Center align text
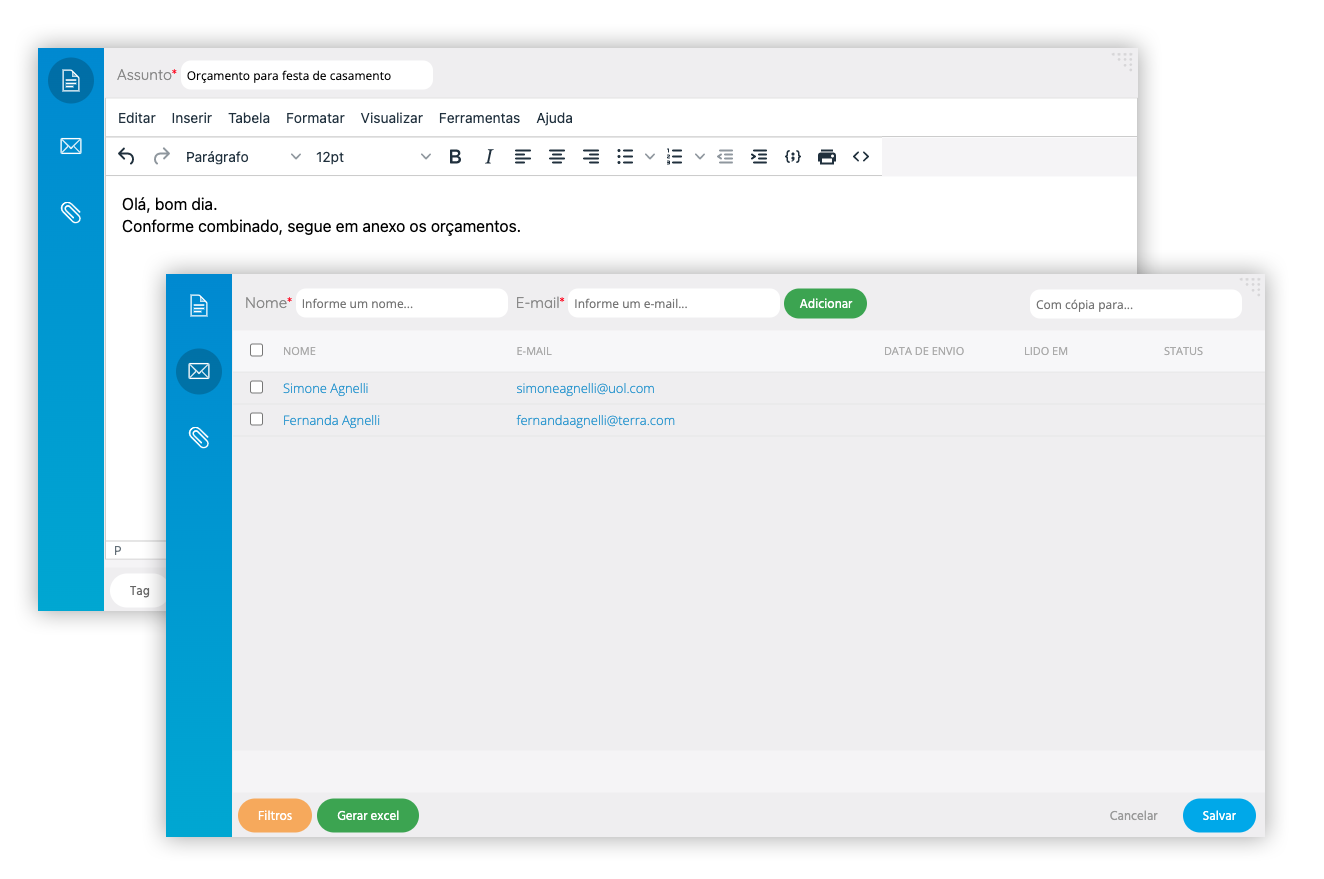 point(557,156)
